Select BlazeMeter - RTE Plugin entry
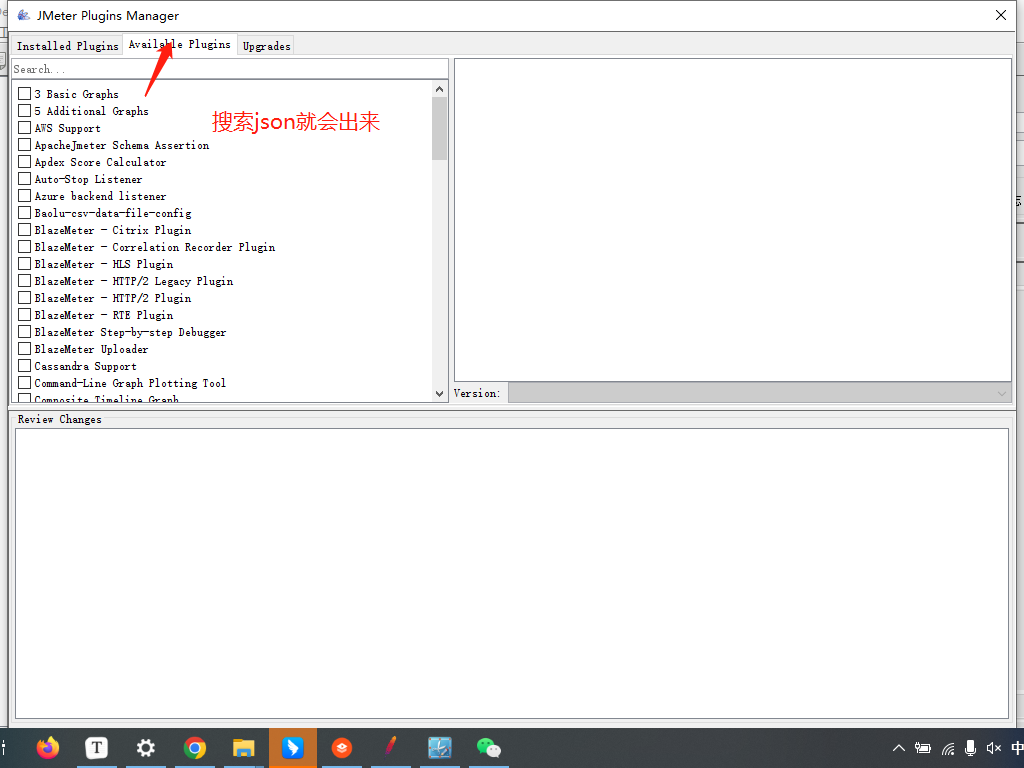The image size is (1024, 768). pos(104,315)
